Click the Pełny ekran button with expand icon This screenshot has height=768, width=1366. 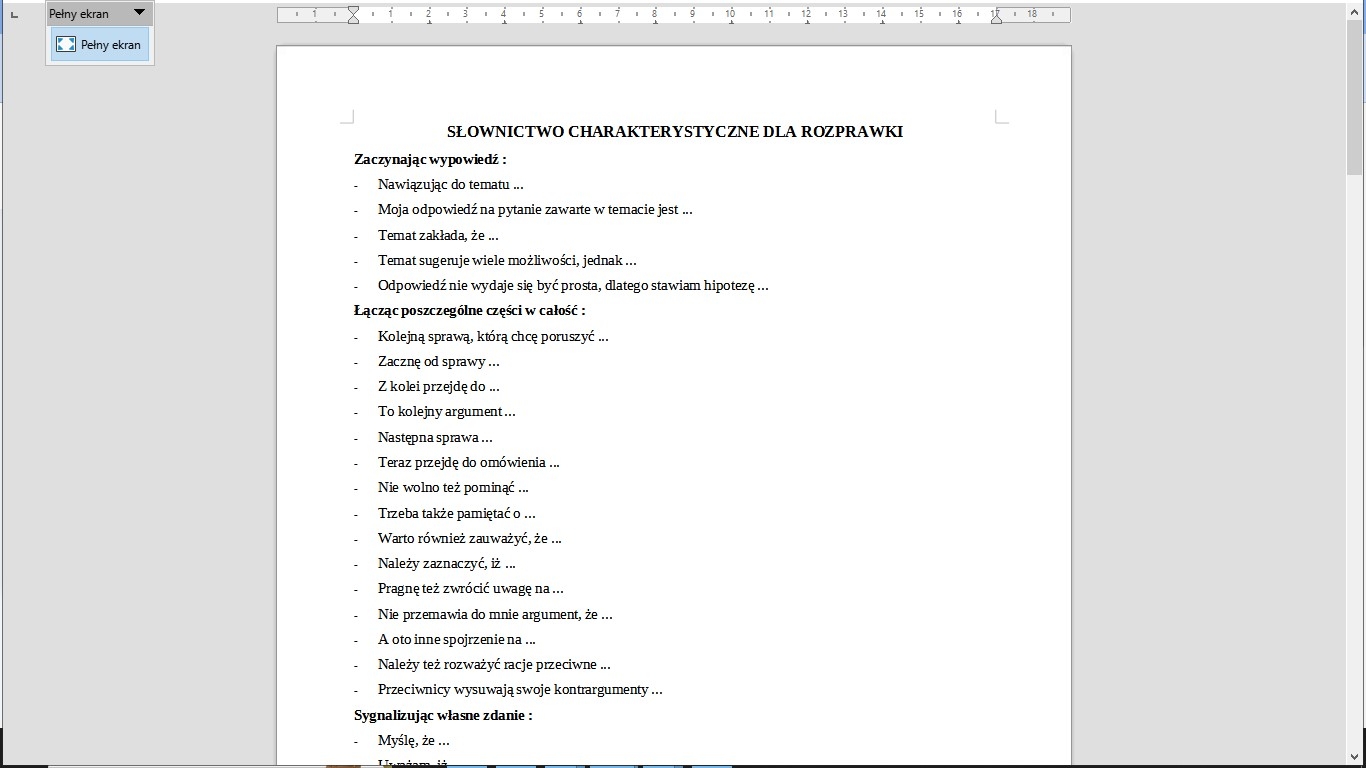pos(99,45)
